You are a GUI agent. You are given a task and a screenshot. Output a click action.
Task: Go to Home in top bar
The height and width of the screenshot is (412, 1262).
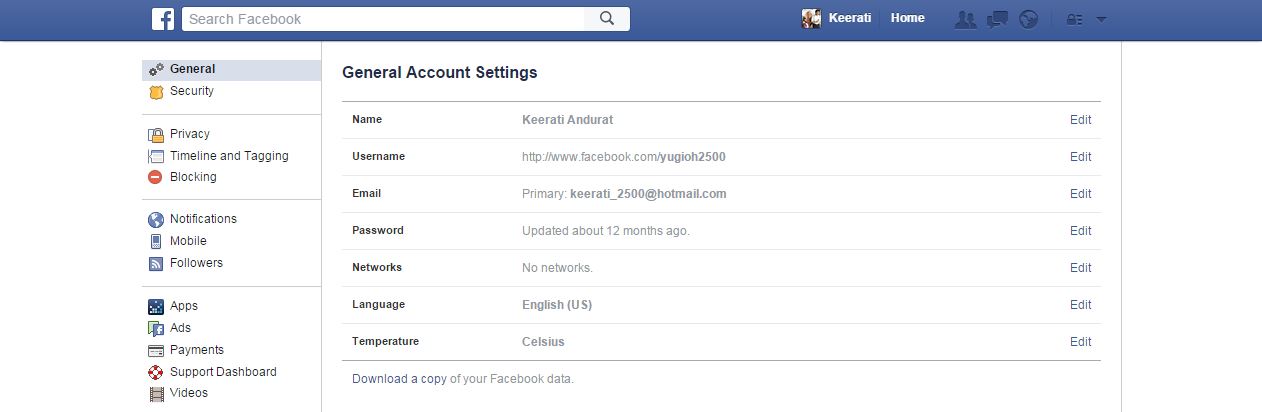pos(907,18)
